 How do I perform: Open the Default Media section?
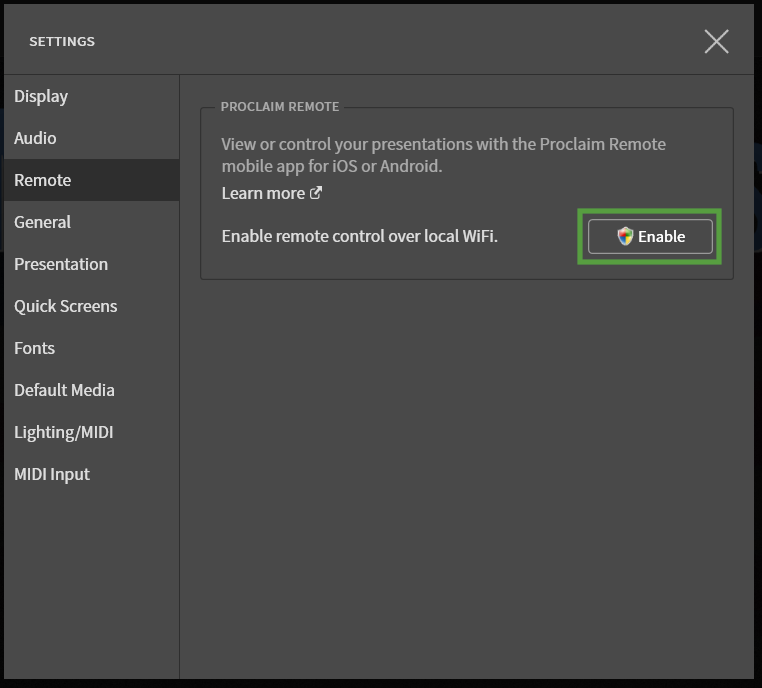64,390
